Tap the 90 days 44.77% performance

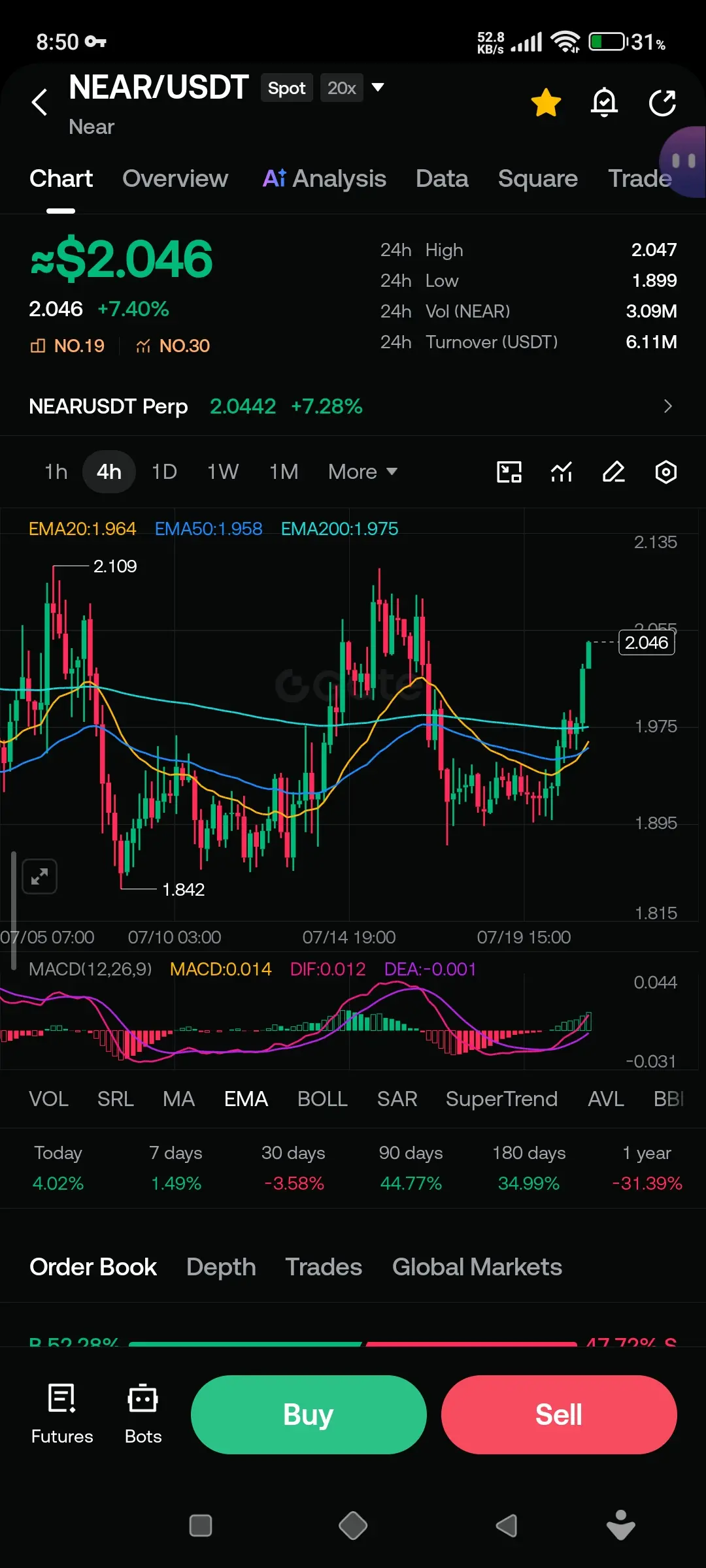(411, 1168)
